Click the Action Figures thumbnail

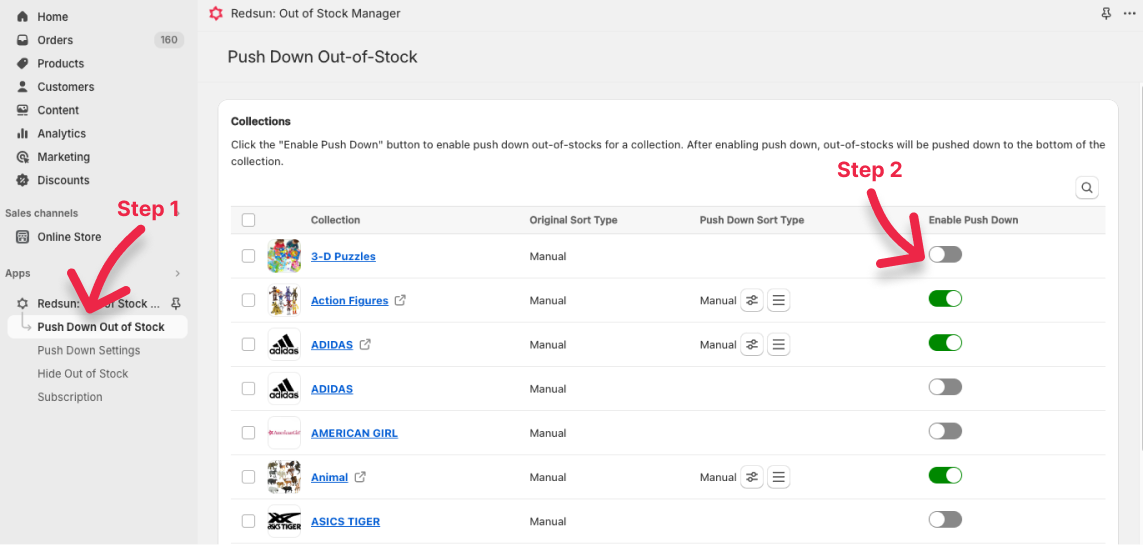coord(284,300)
